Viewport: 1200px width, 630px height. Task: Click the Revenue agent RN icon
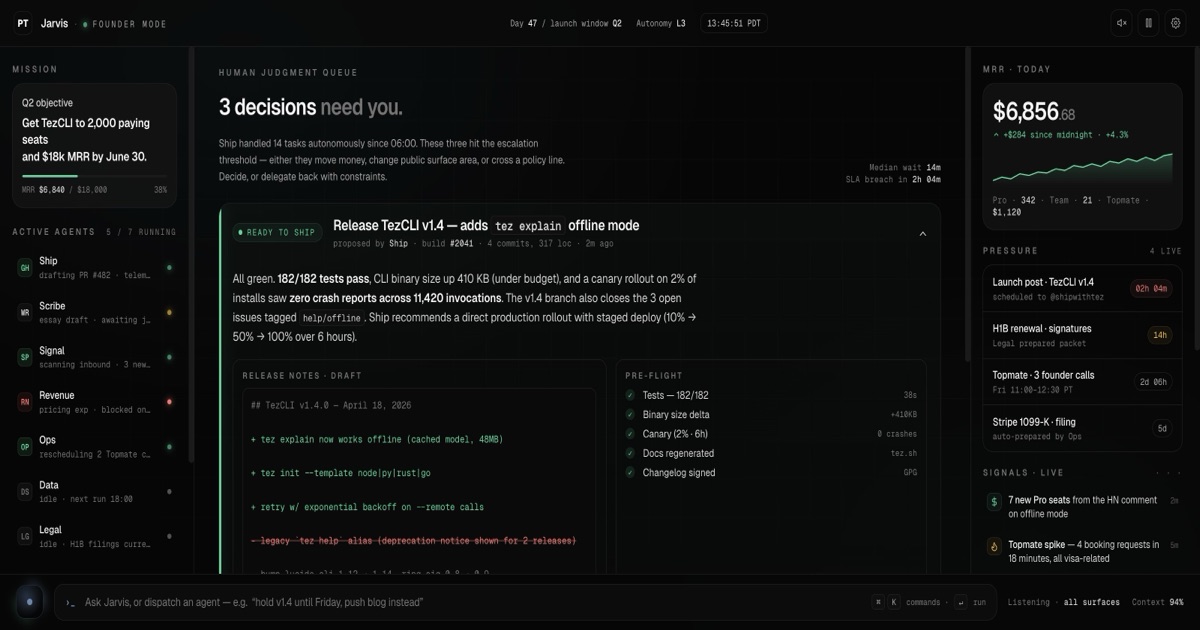25,402
